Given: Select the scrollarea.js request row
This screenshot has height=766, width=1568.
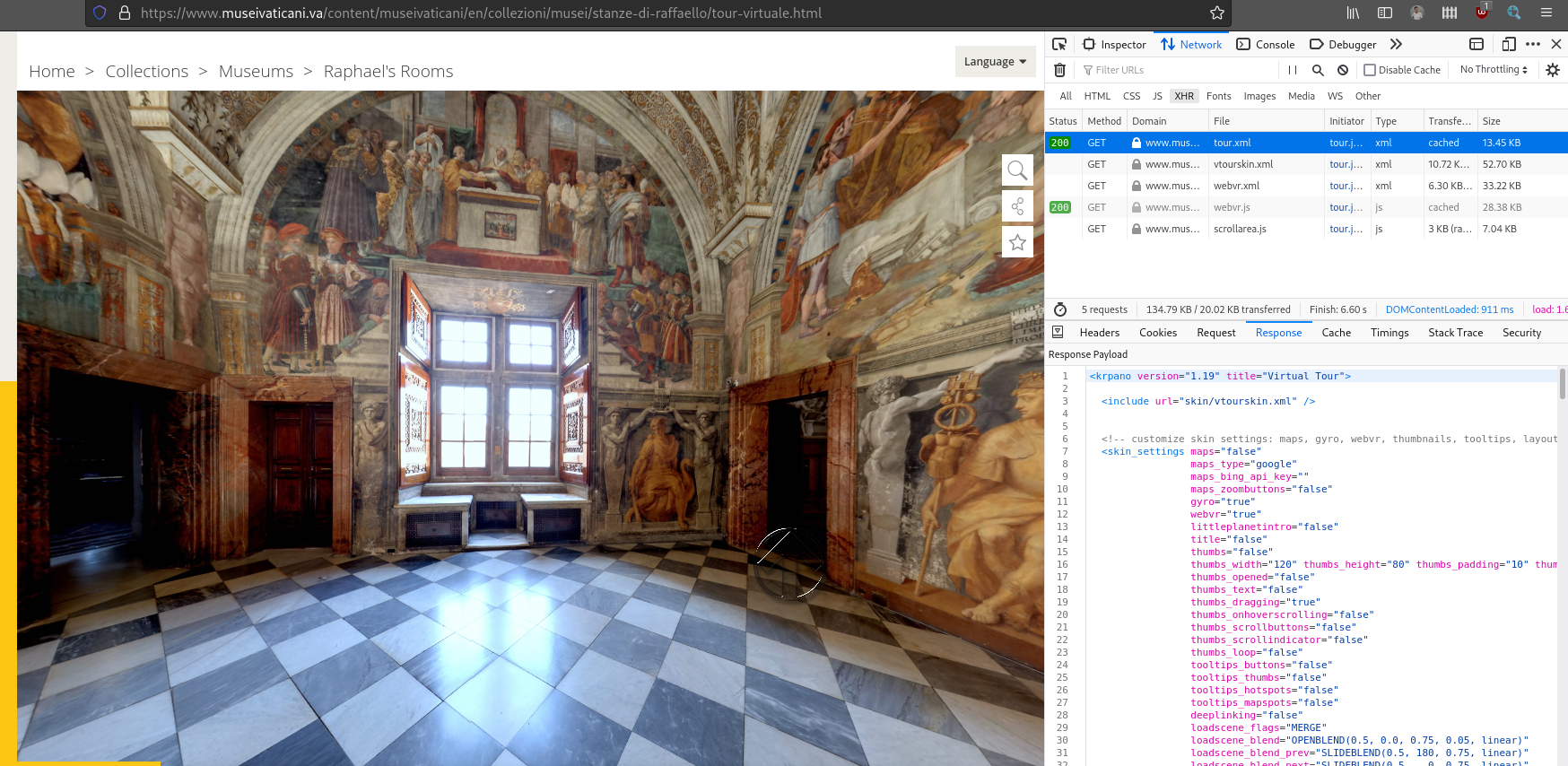Looking at the screenshot, I should pyautogui.click(x=1307, y=229).
